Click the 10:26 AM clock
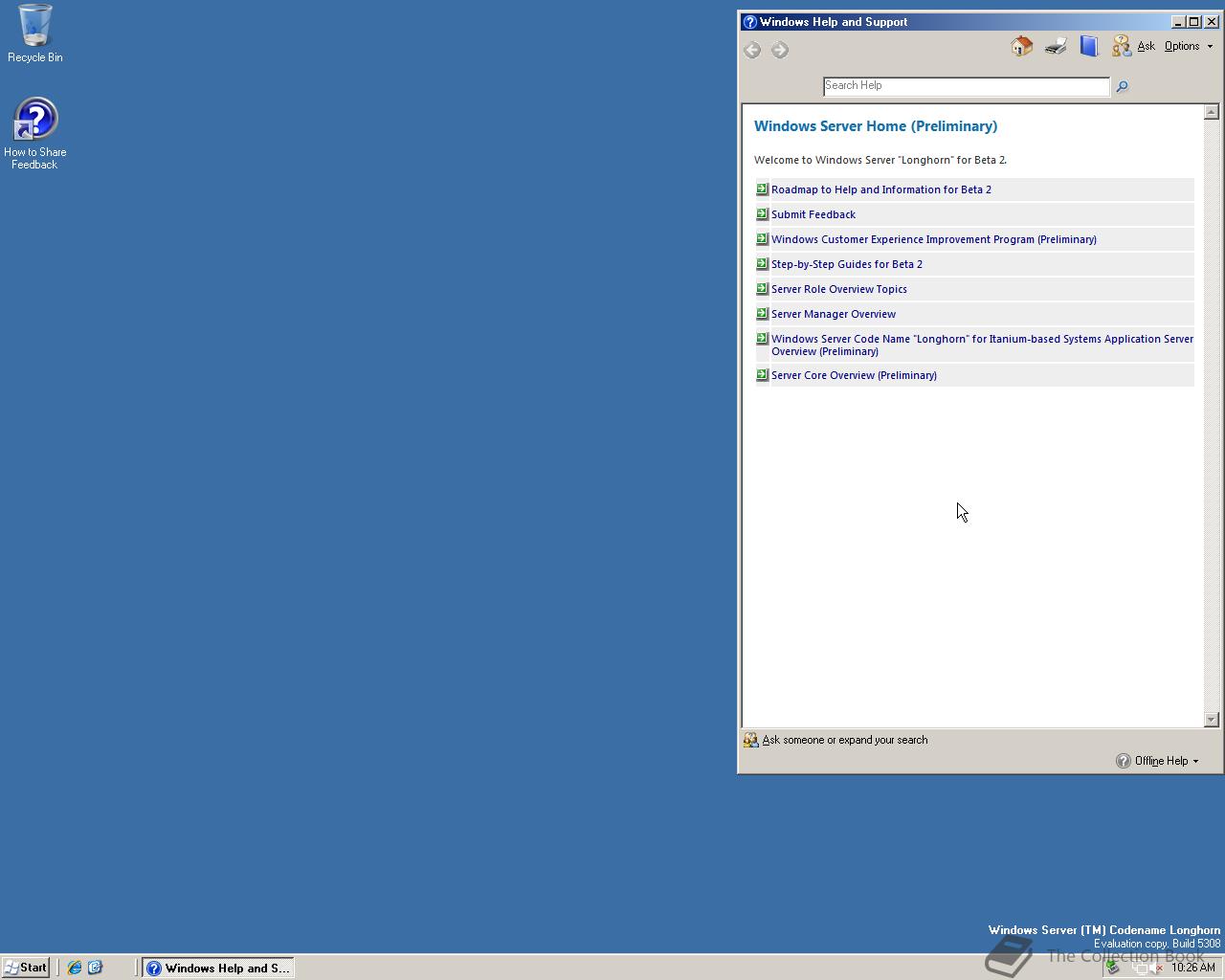The image size is (1225, 980). [1193, 968]
